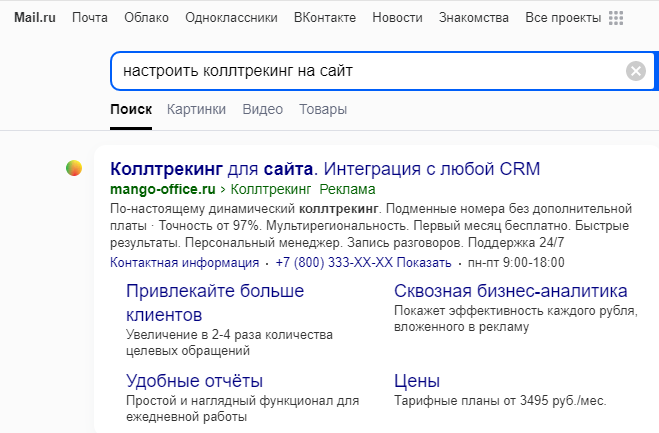
Task: Open Знакомства from the top bar
Action: [474, 18]
